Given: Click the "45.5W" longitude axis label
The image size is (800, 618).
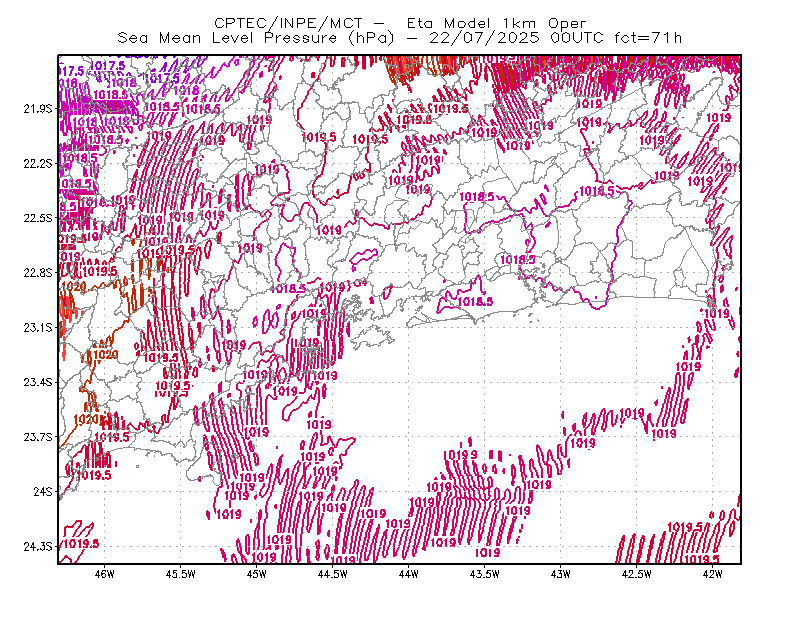Looking at the screenshot, I should tap(181, 574).
